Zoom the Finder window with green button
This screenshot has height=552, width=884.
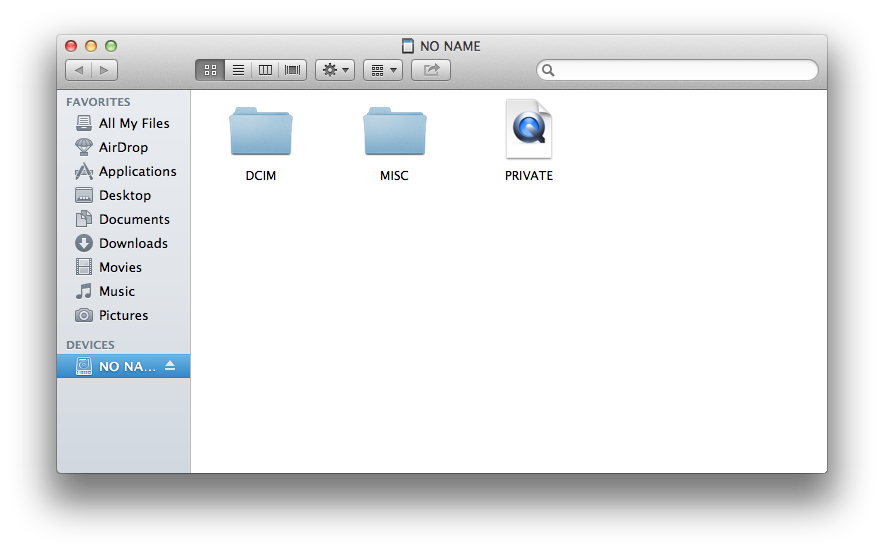point(111,46)
